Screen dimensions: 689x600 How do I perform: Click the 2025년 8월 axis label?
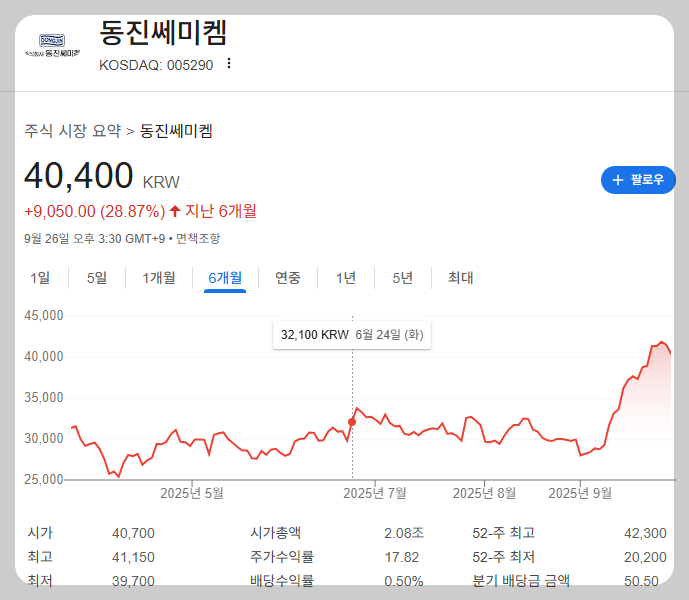pos(484,493)
